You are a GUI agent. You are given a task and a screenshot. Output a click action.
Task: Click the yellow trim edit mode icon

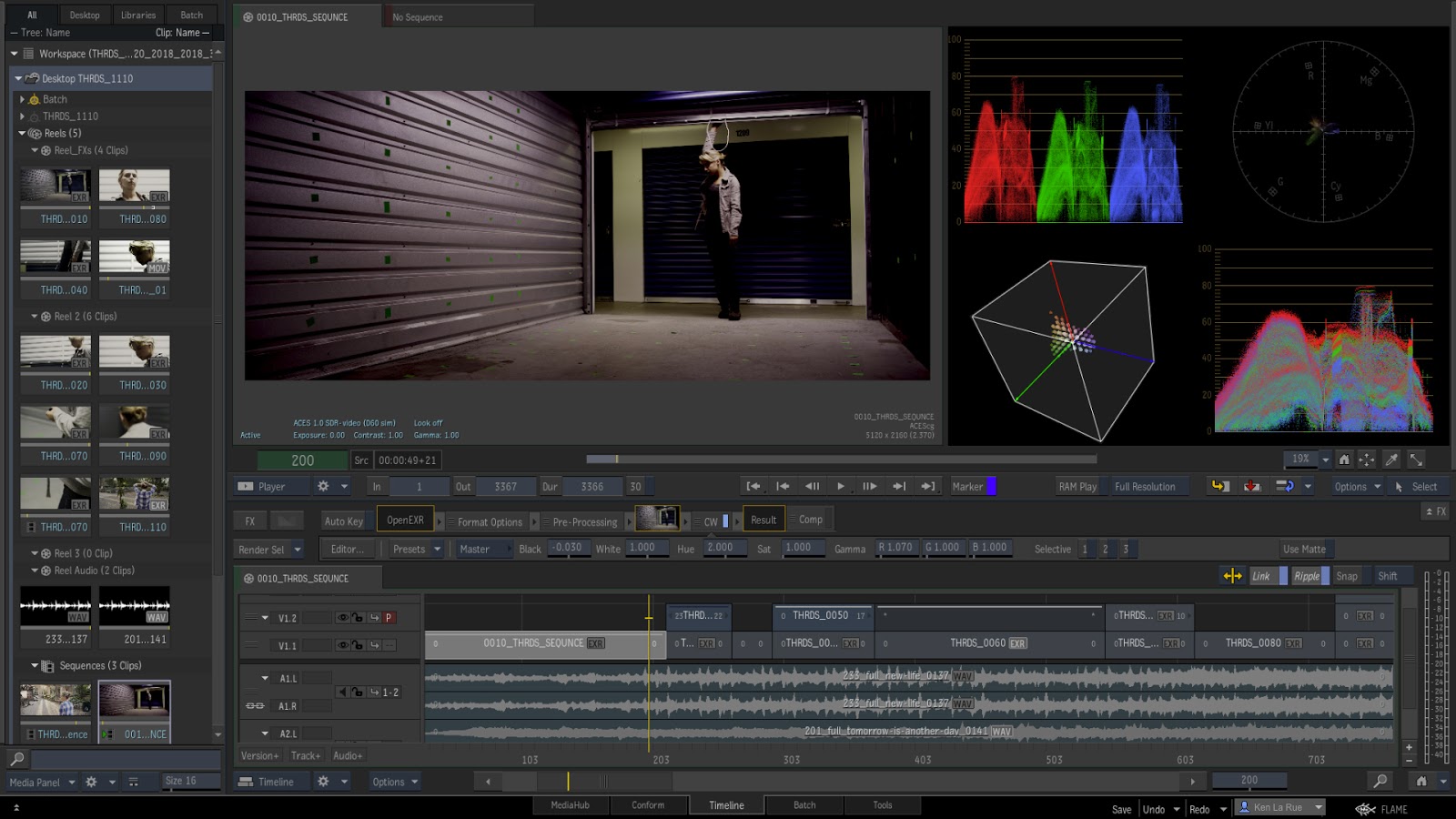pyautogui.click(x=1232, y=576)
